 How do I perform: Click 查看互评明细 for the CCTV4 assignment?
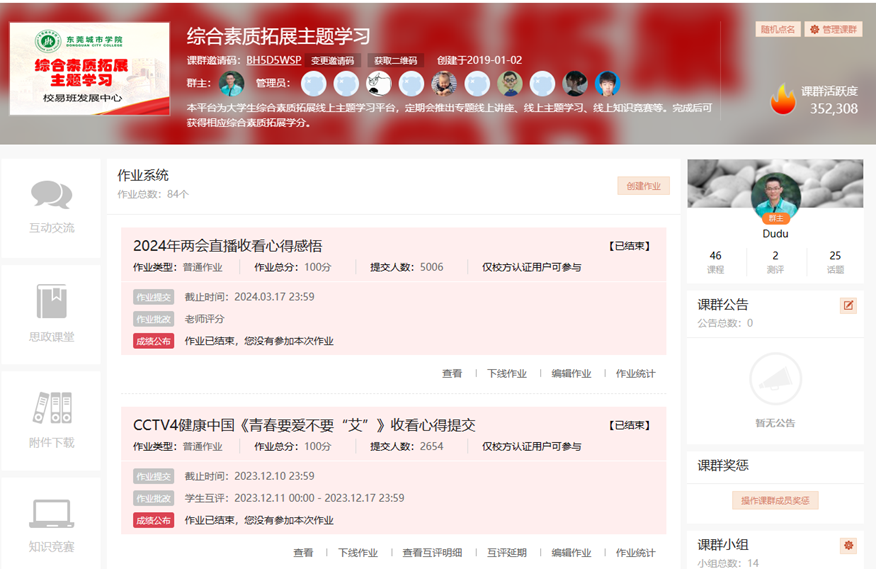(432, 553)
